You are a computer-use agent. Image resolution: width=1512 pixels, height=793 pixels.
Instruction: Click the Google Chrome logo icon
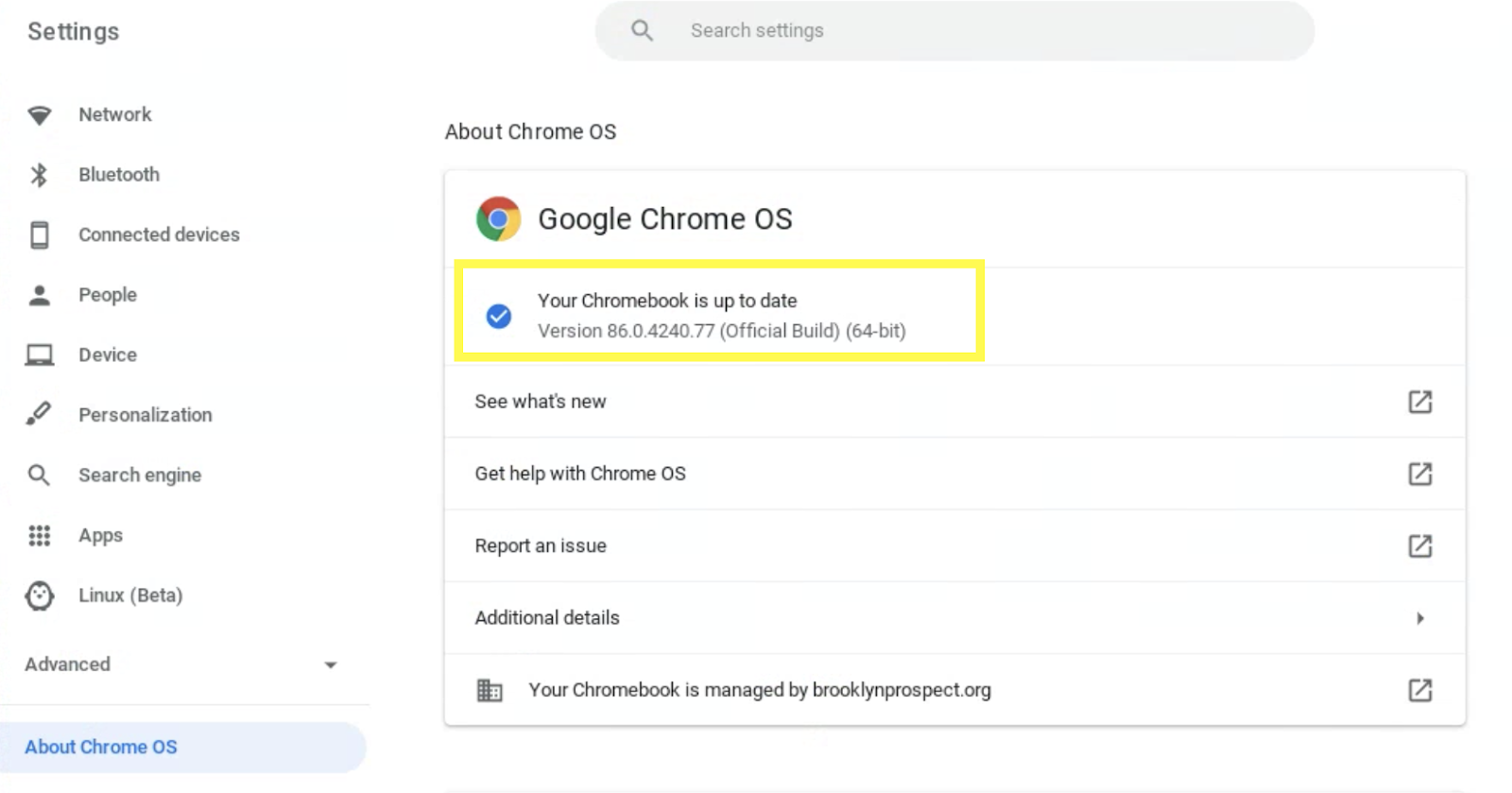click(x=498, y=219)
